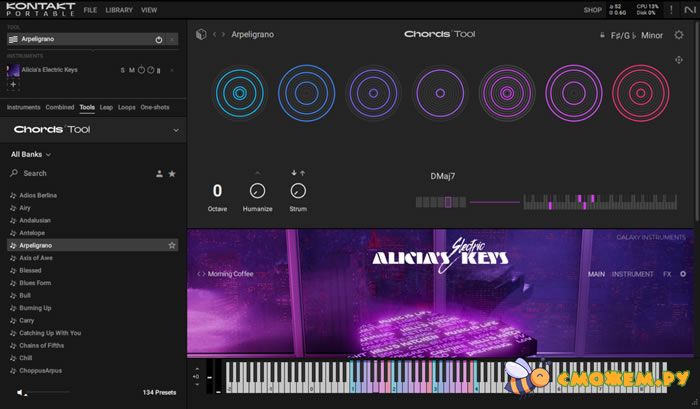Open the Chords Tool settings gear
The height and width of the screenshot is (409, 700).
(679, 34)
